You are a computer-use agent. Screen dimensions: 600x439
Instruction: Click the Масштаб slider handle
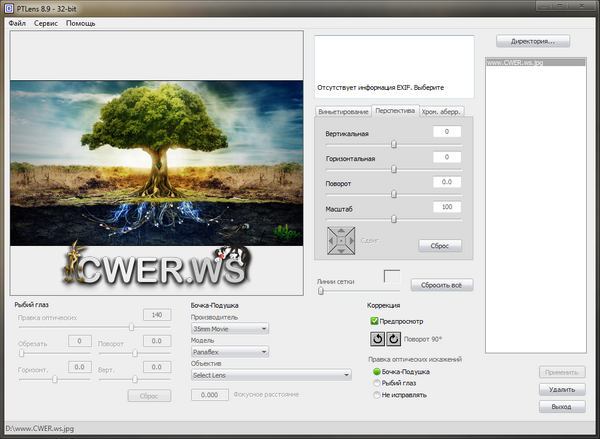[x=394, y=219]
